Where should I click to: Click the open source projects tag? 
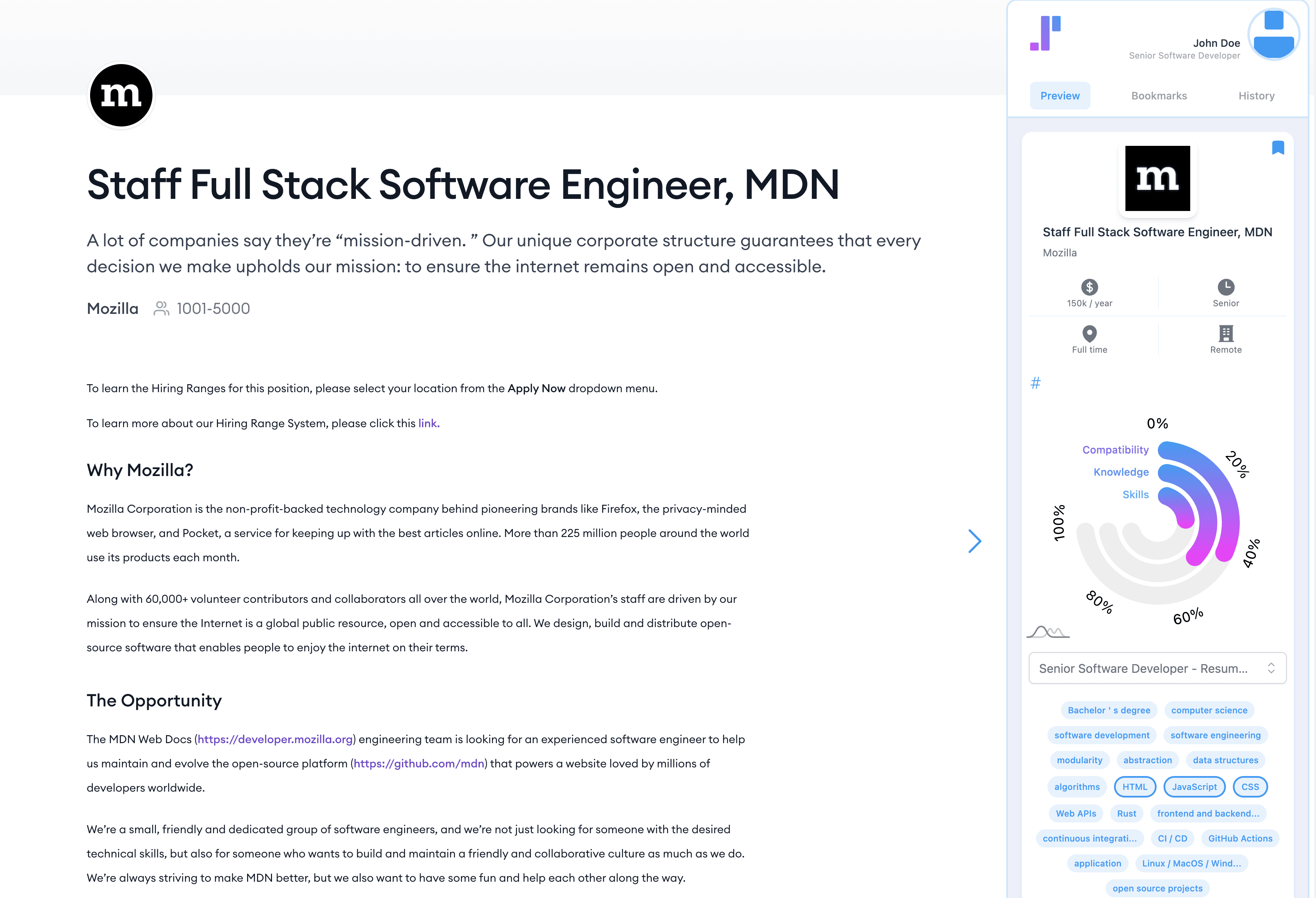coord(1157,888)
